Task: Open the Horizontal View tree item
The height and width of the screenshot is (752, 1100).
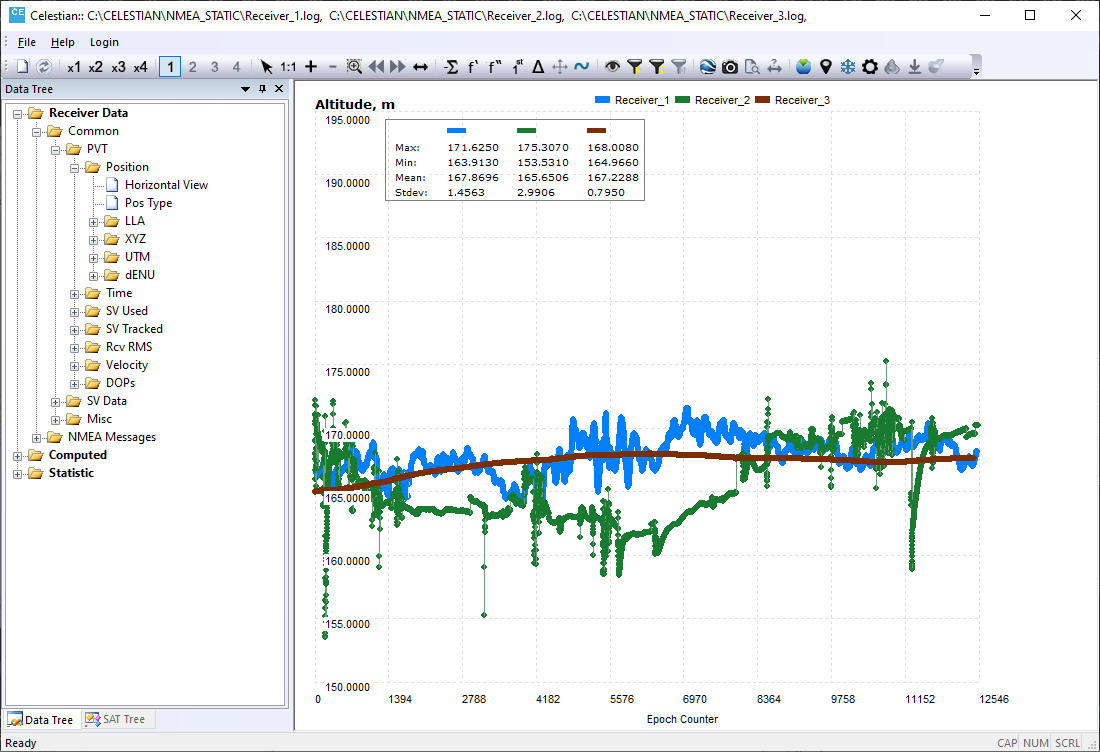Action: (x=166, y=185)
